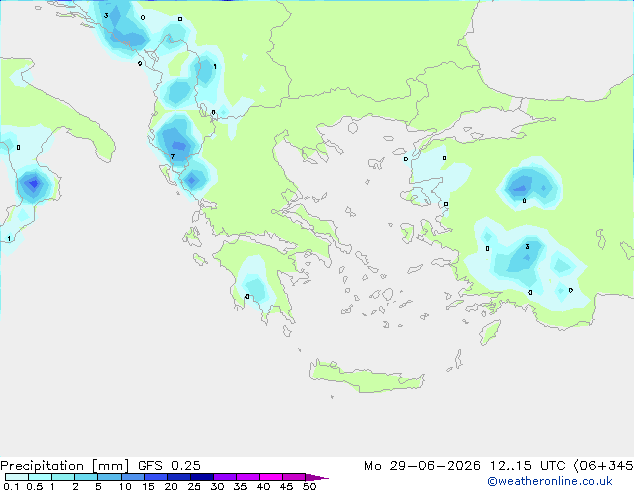The image size is (634, 490).
Task: Click the 5–10 mm legend swatch
Action: (109, 477)
